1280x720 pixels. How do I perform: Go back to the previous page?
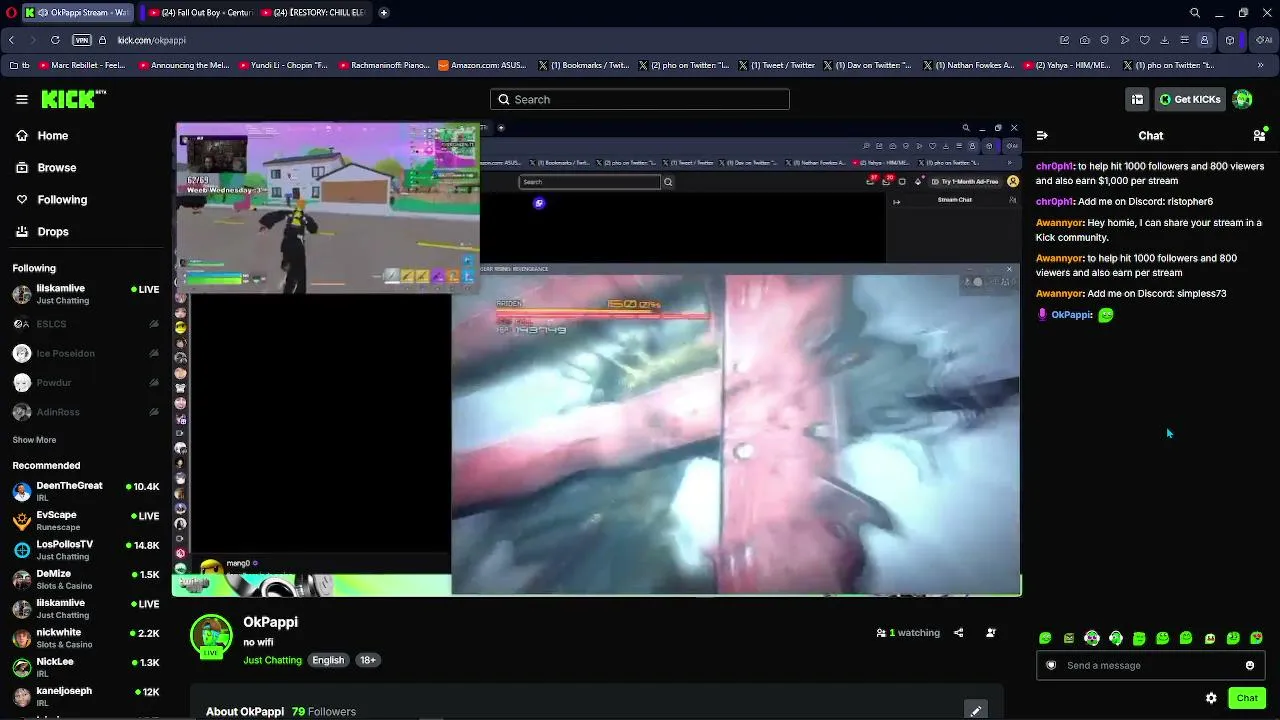(x=11, y=40)
